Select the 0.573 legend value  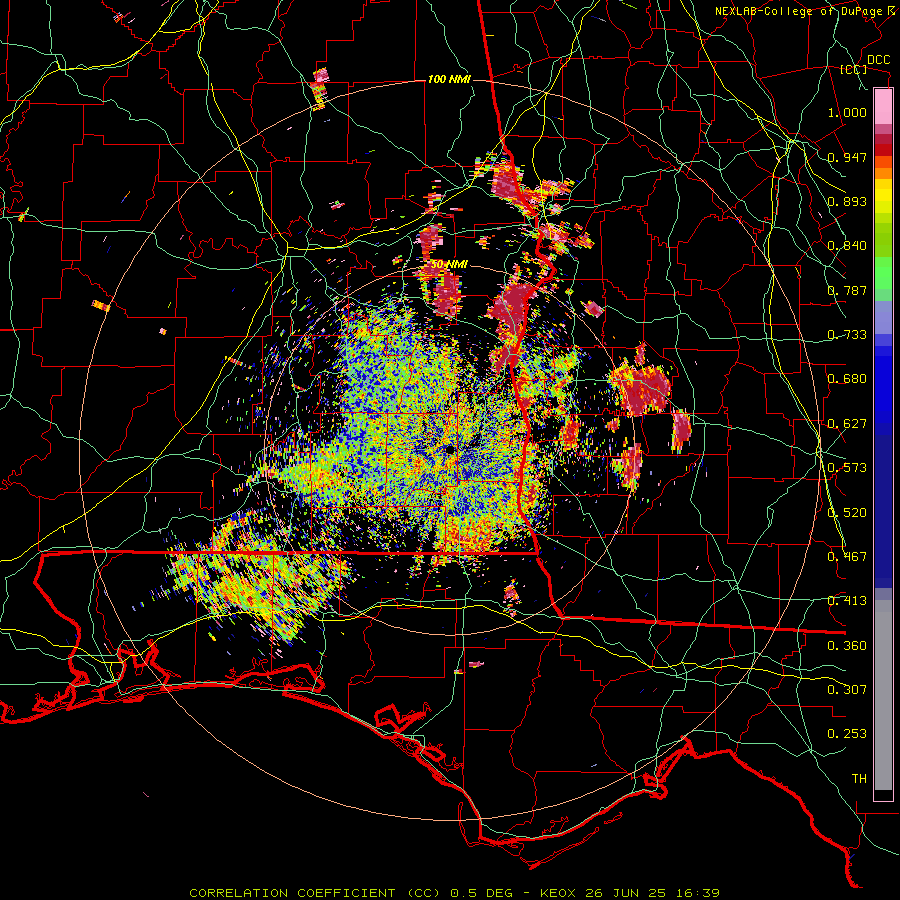coord(847,468)
